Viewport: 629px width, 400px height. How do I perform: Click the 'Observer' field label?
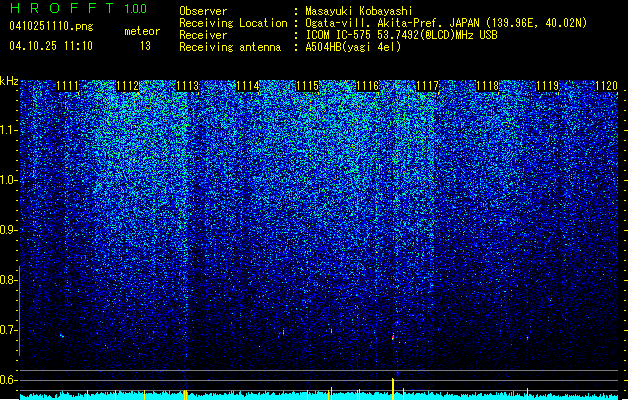point(203,11)
